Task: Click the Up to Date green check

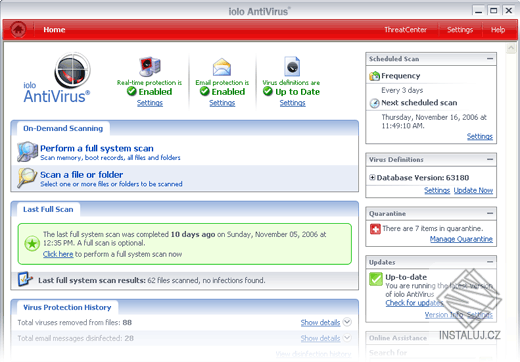Action: tap(268, 91)
